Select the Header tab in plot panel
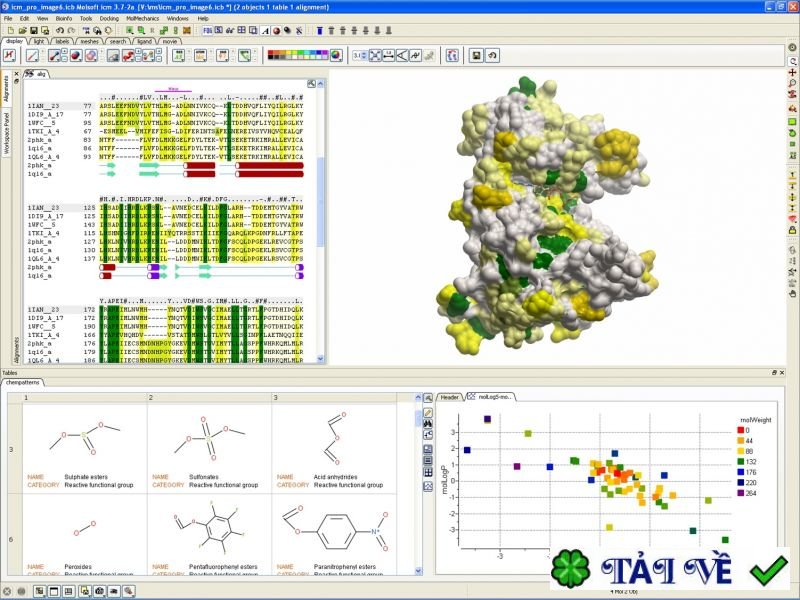 click(x=449, y=397)
